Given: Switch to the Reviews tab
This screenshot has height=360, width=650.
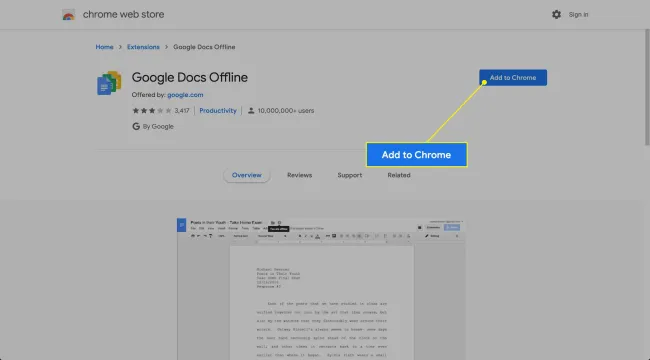Looking at the screenshot, I should pyautogui.click(x=299, y=175).
